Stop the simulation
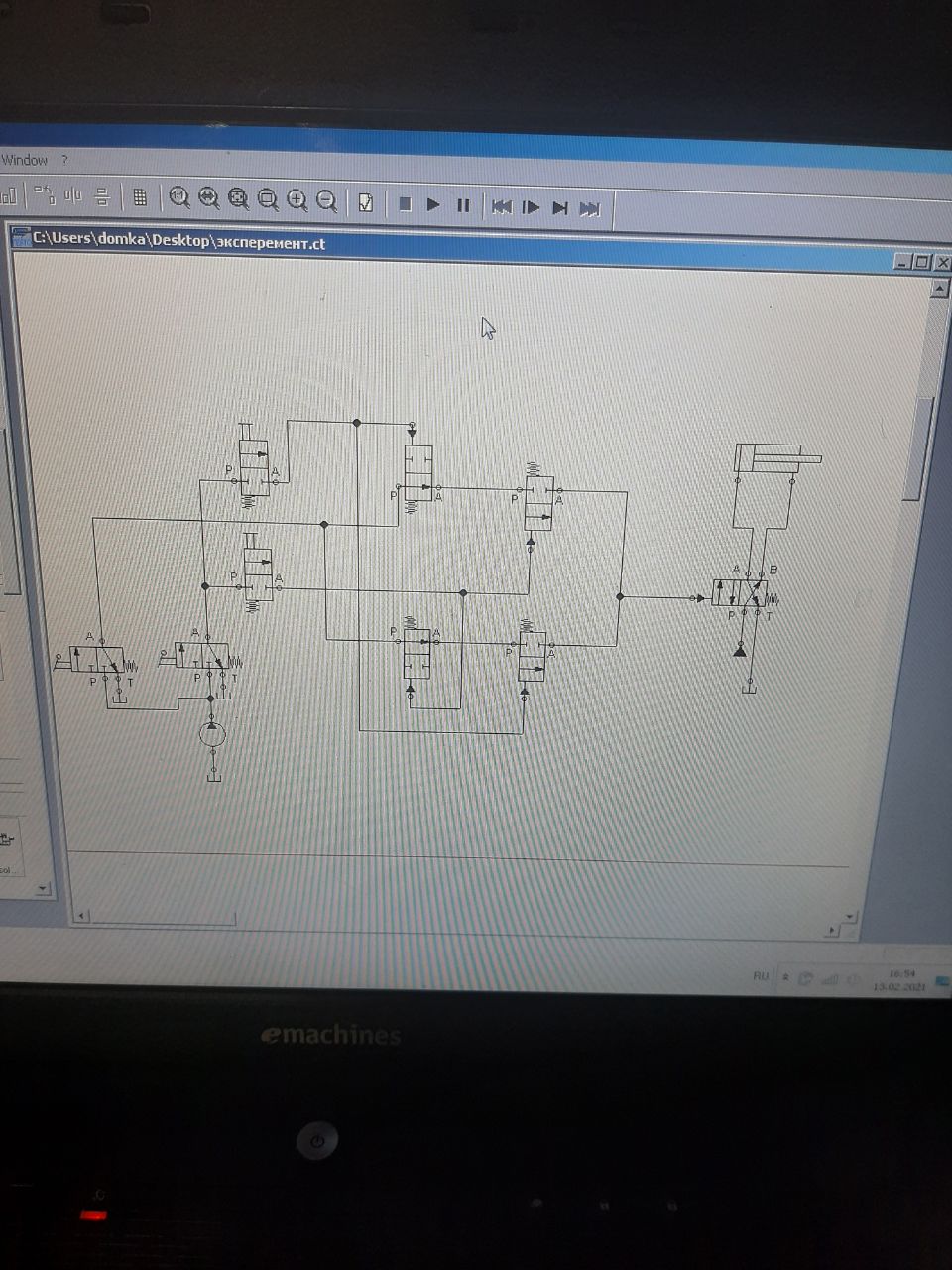This screenshot has height=1270, width=952. (405, 204)
